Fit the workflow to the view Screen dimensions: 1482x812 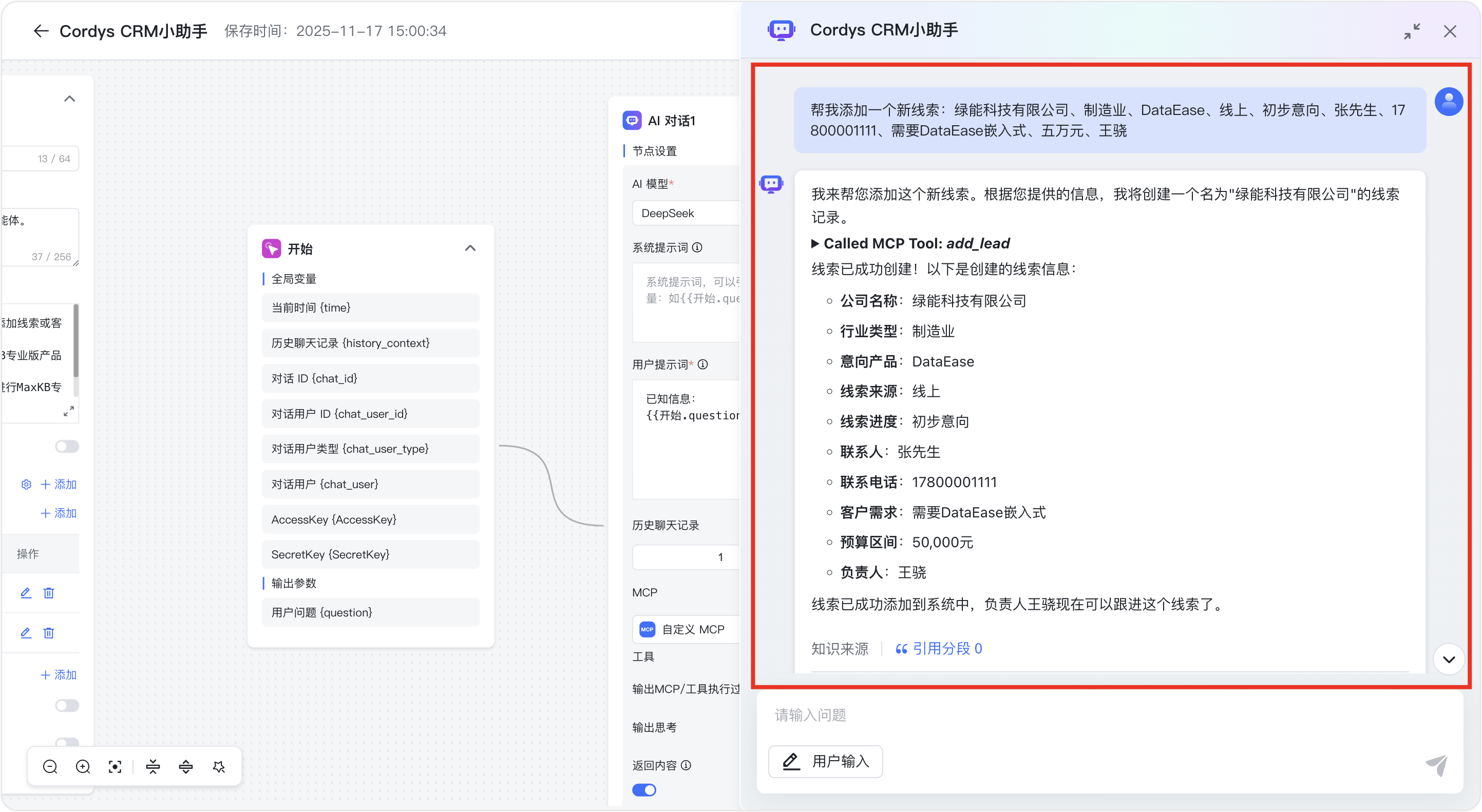tap(115, 766)
